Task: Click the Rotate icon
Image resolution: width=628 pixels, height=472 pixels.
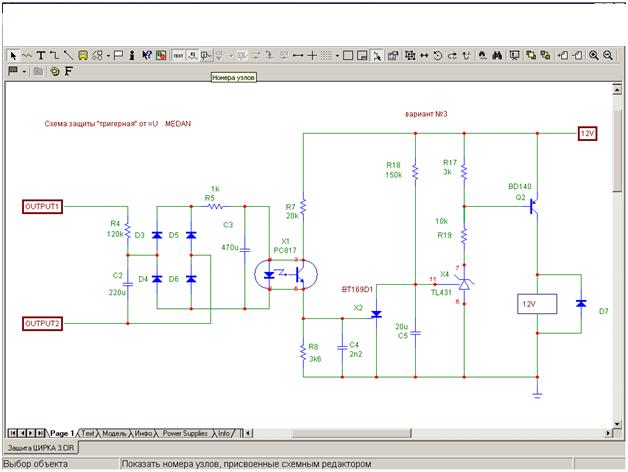Action: pyautogui.click(x=438, y=56)
